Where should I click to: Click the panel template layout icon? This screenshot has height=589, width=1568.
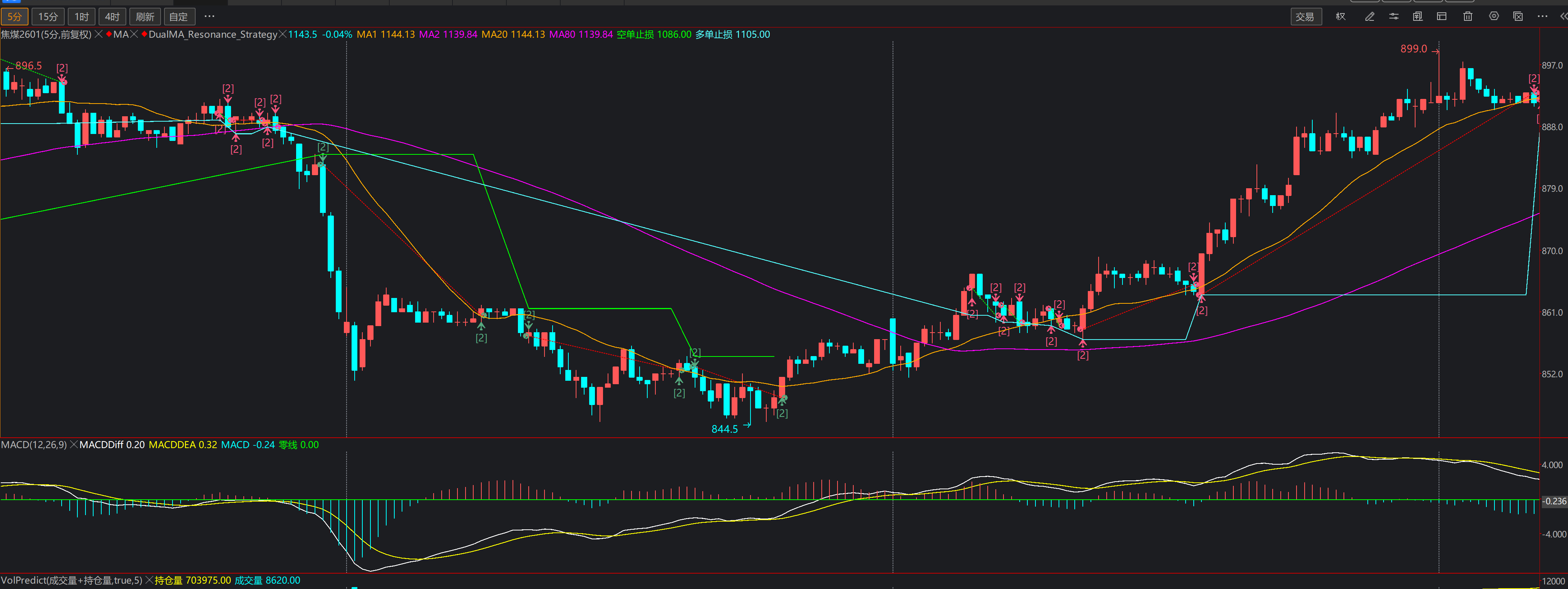(x=1442, y=17)
